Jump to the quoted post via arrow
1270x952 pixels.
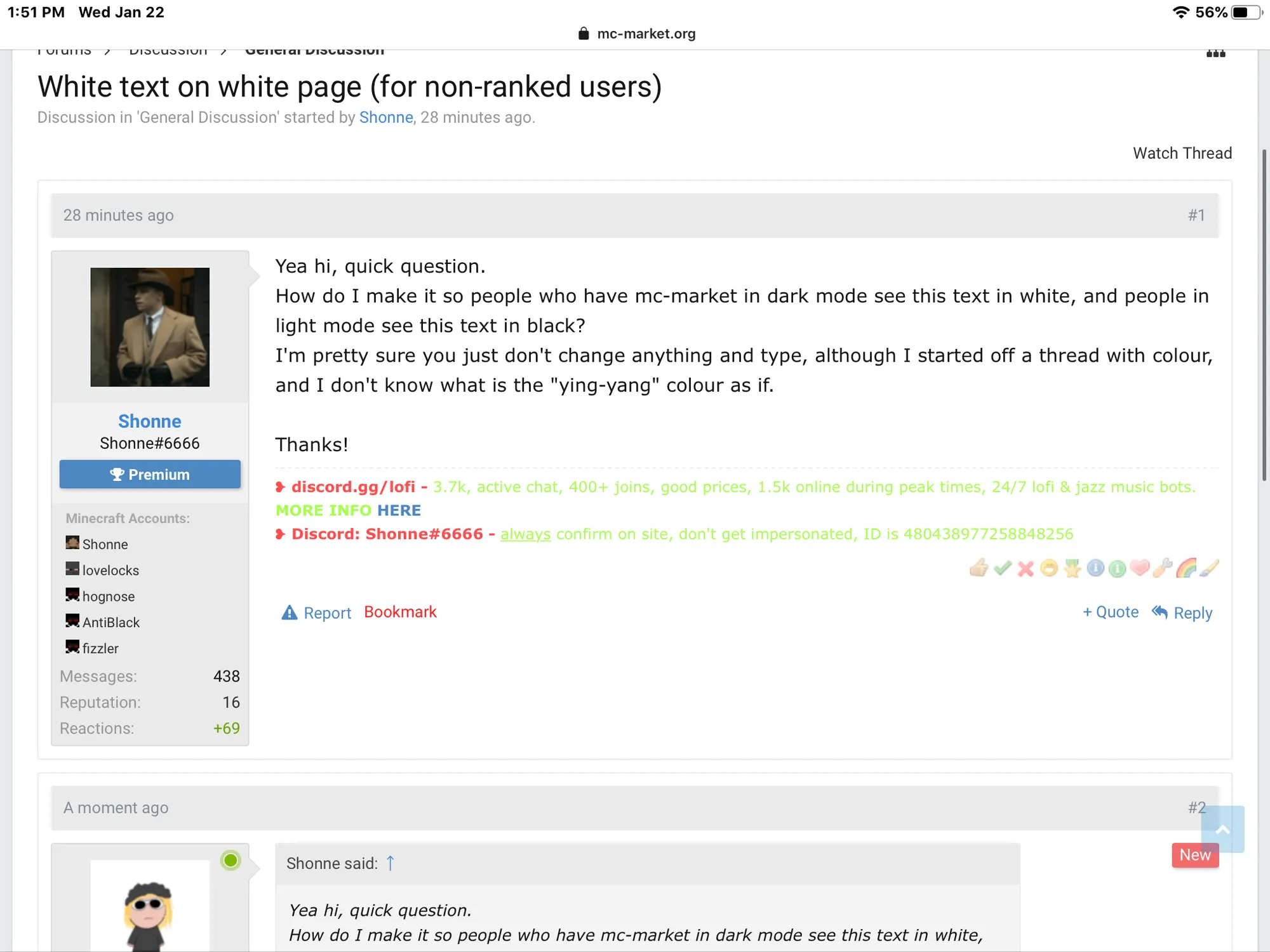click(391, 863)
